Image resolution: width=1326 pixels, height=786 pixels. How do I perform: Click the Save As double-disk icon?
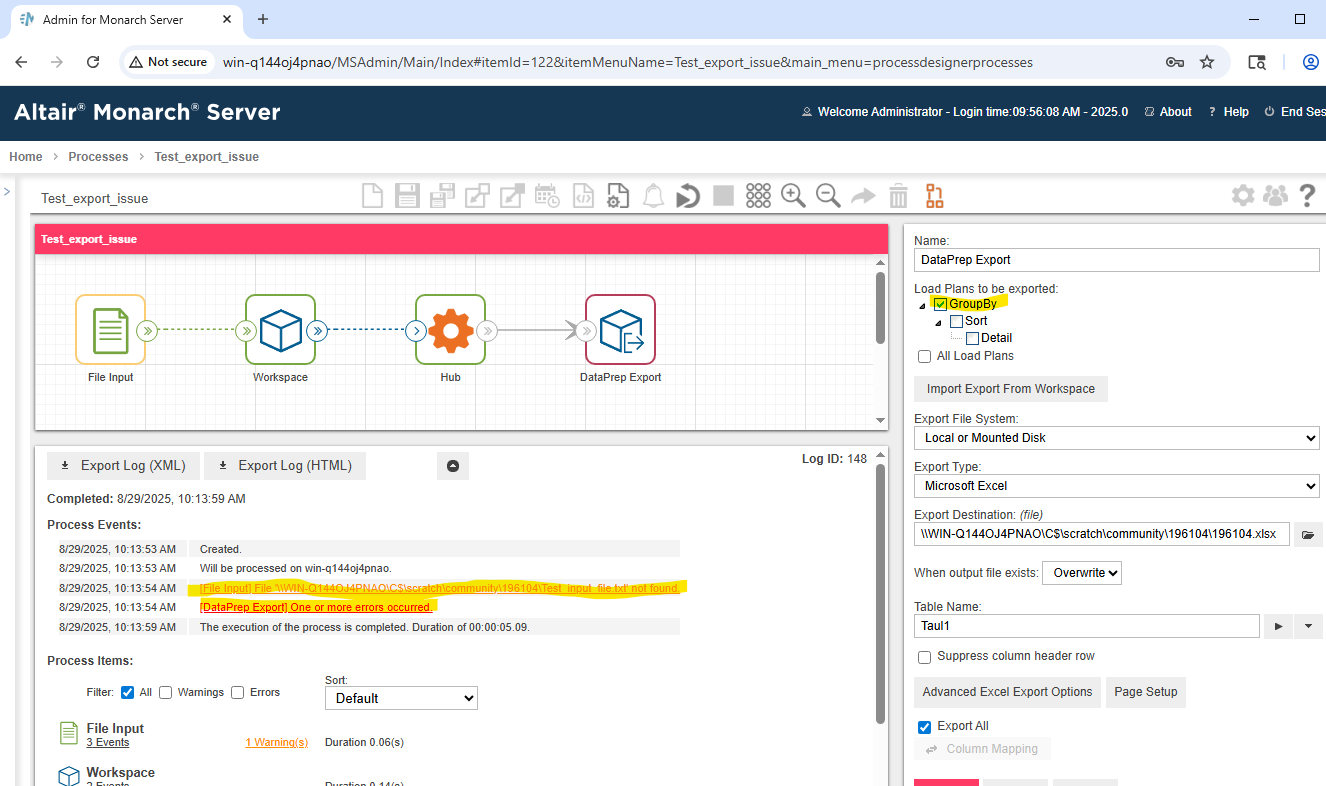click(442, 196)
